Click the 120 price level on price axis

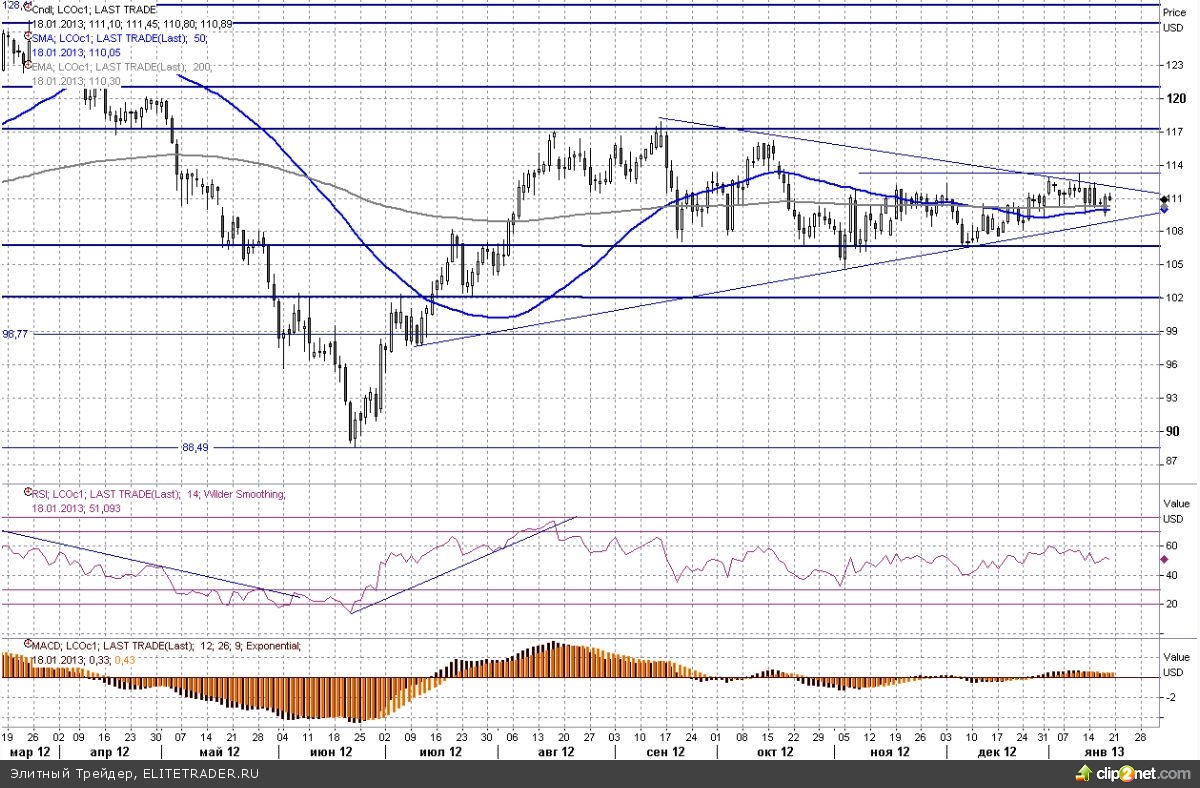click(x=1176, y=98)
